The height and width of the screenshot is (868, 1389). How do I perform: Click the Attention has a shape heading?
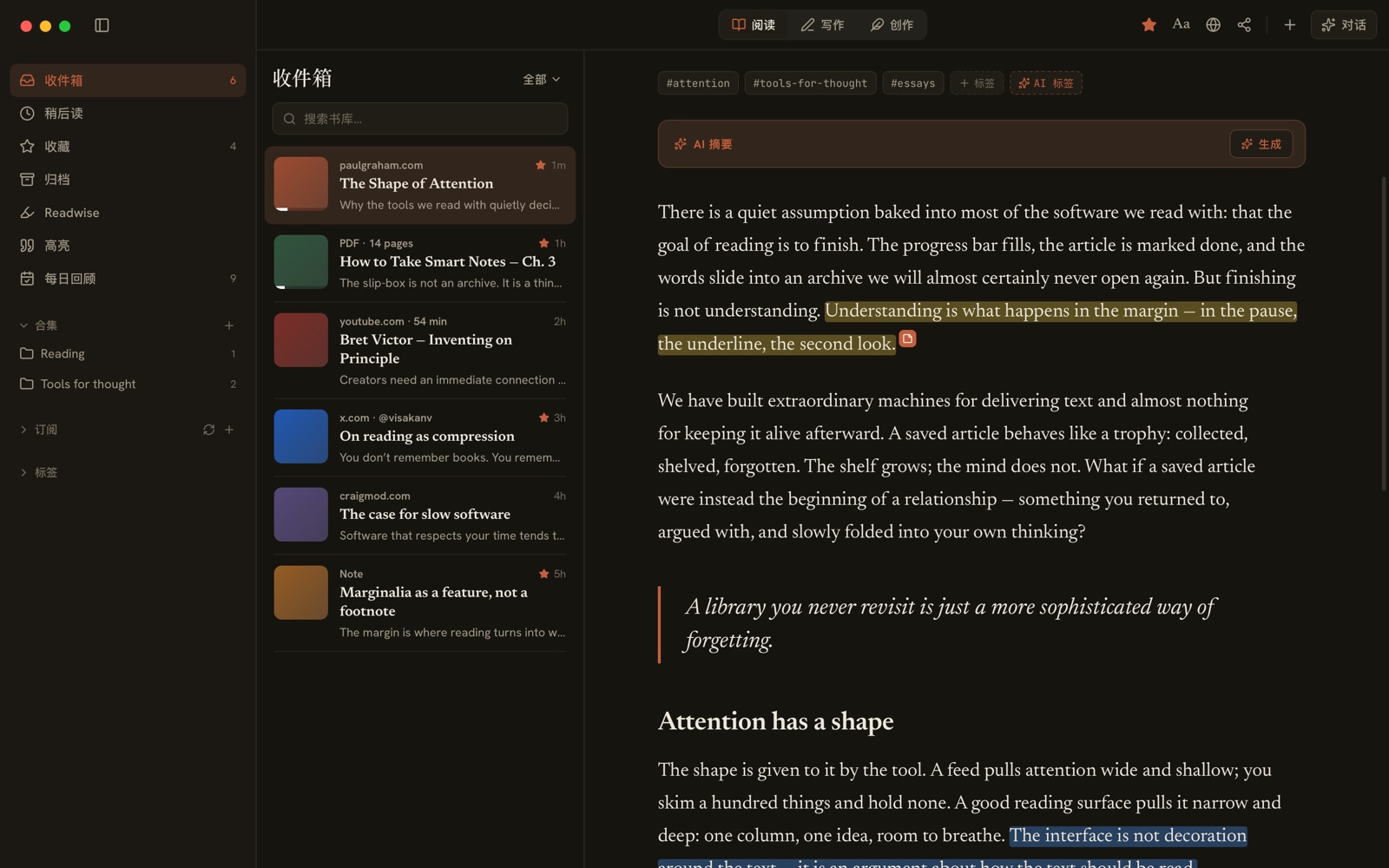coord(775,721)
